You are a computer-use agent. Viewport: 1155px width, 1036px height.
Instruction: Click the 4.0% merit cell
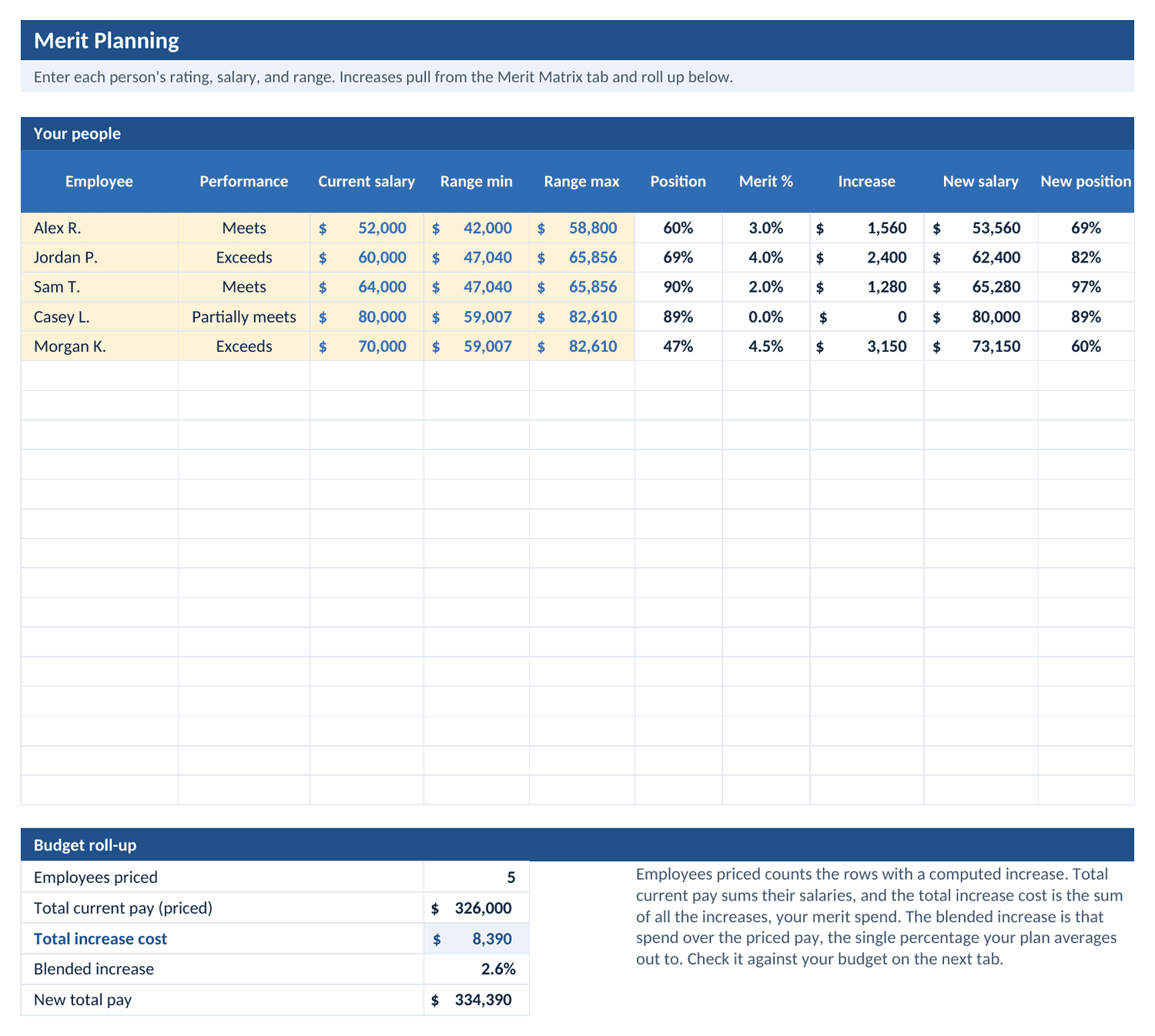(766, 257)
